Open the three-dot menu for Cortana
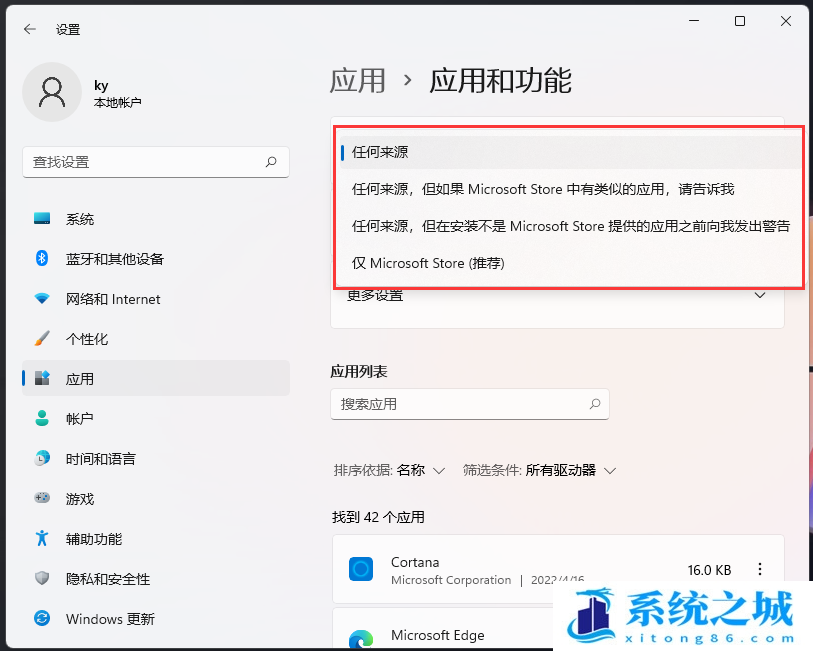The height and width of the screenshot is (651, 813). 759,569
